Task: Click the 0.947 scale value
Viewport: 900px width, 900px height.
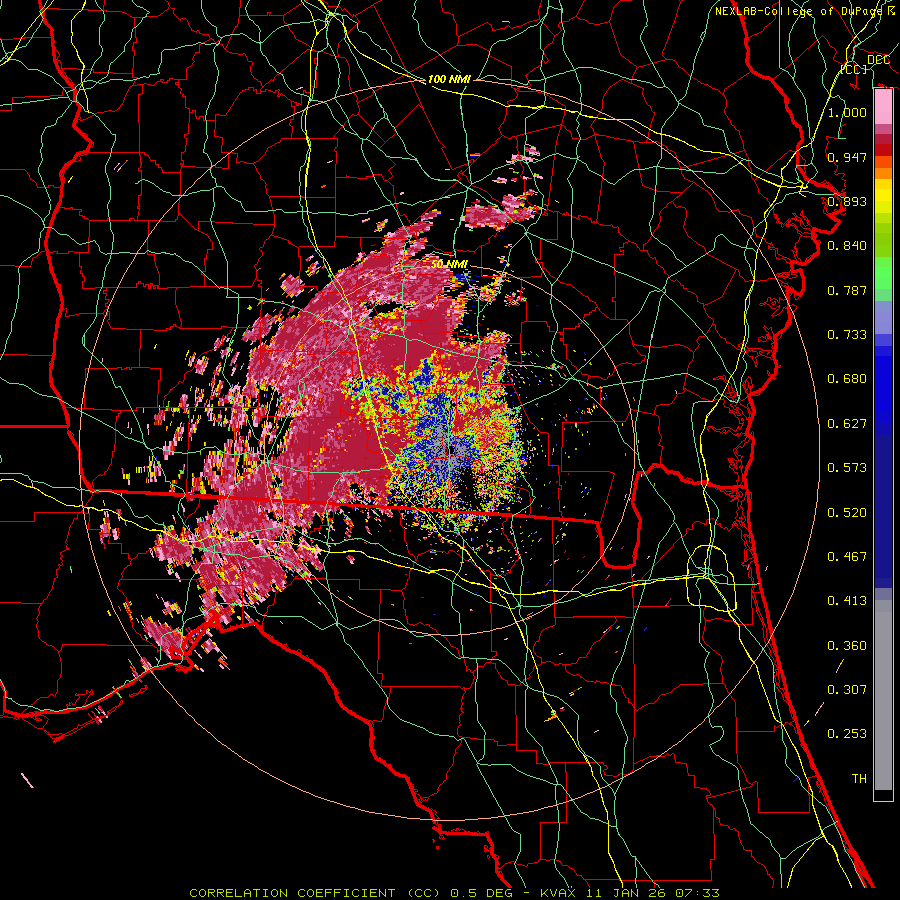Action: [x=847, y=157]
